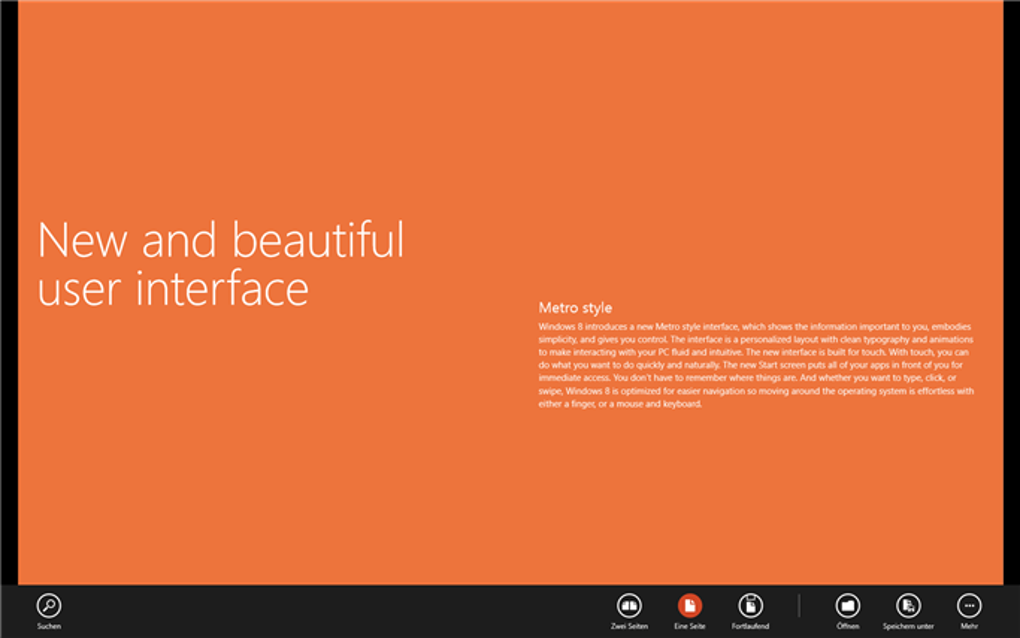The image size is (1020, 638).
Task: Enable Fortlaufend continuous scrolling icon
Action: [x=750, y=605]
